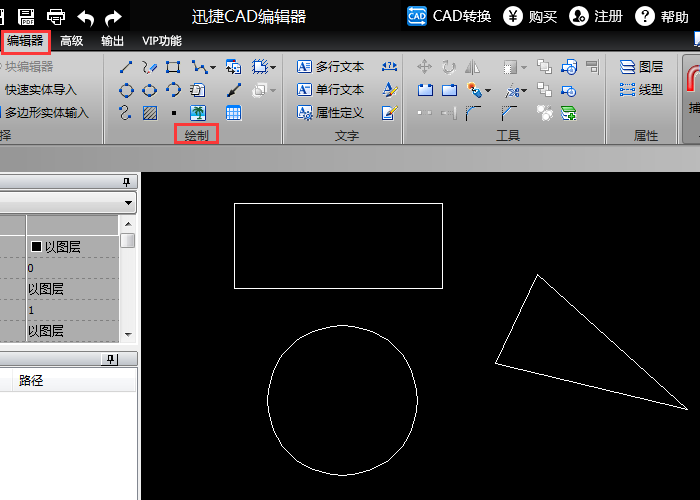Pin the properties panel with pushpin
This screenshot has width=700, height=500.
point(126,181)
